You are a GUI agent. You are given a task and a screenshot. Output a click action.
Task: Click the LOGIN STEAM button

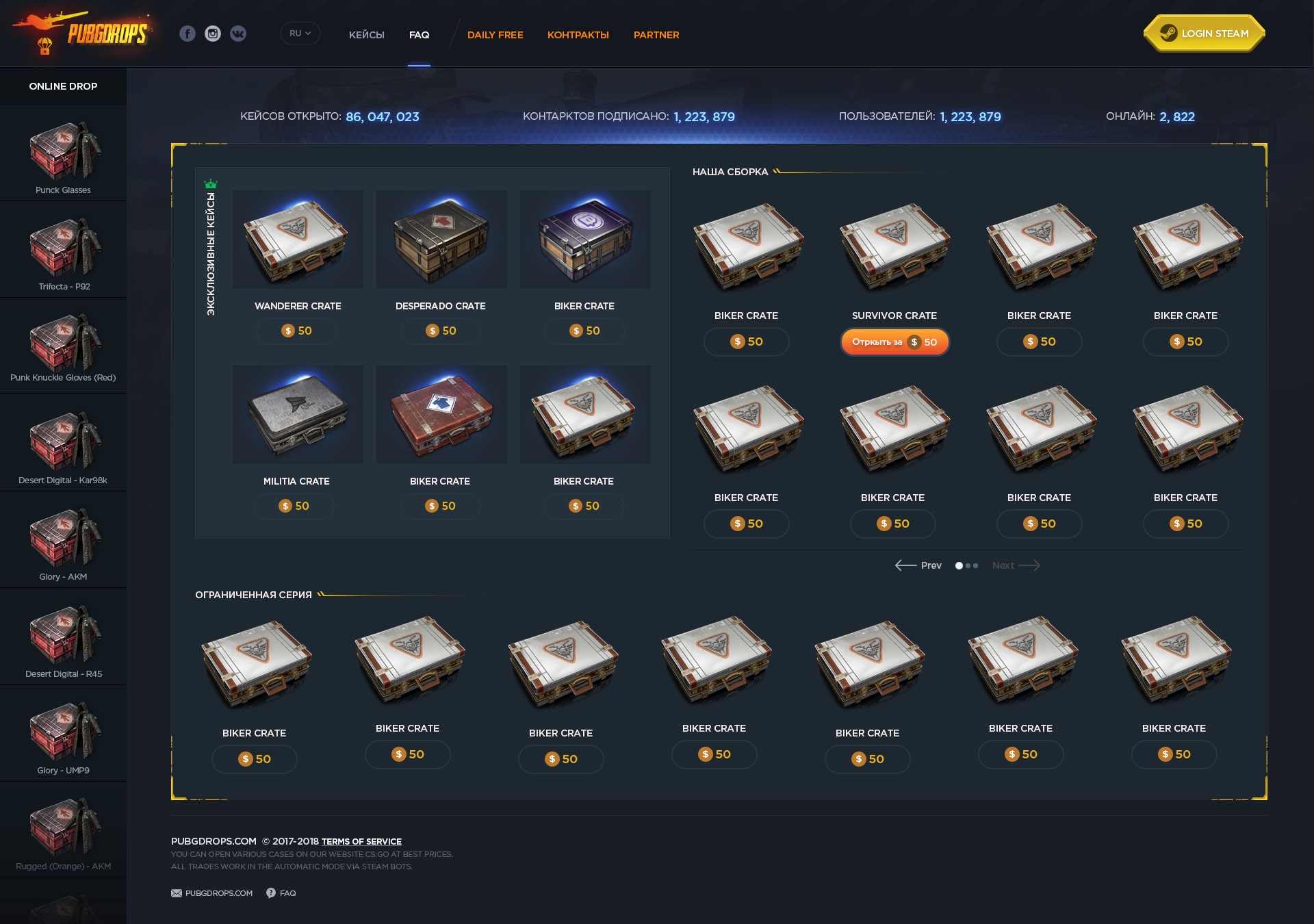(1204, 34)
